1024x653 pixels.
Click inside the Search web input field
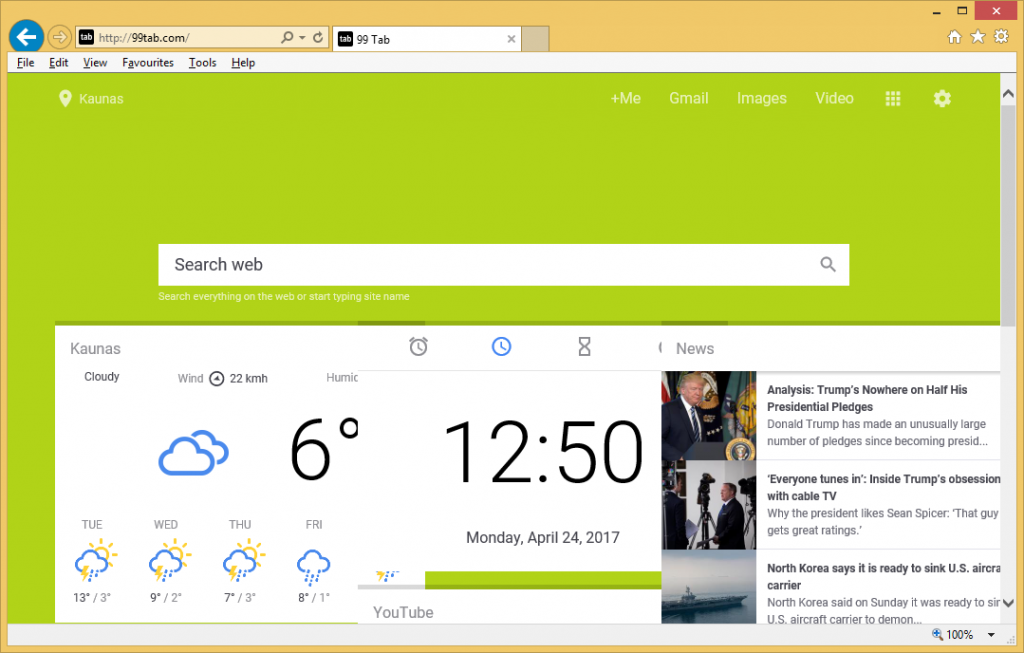point(480,265)
